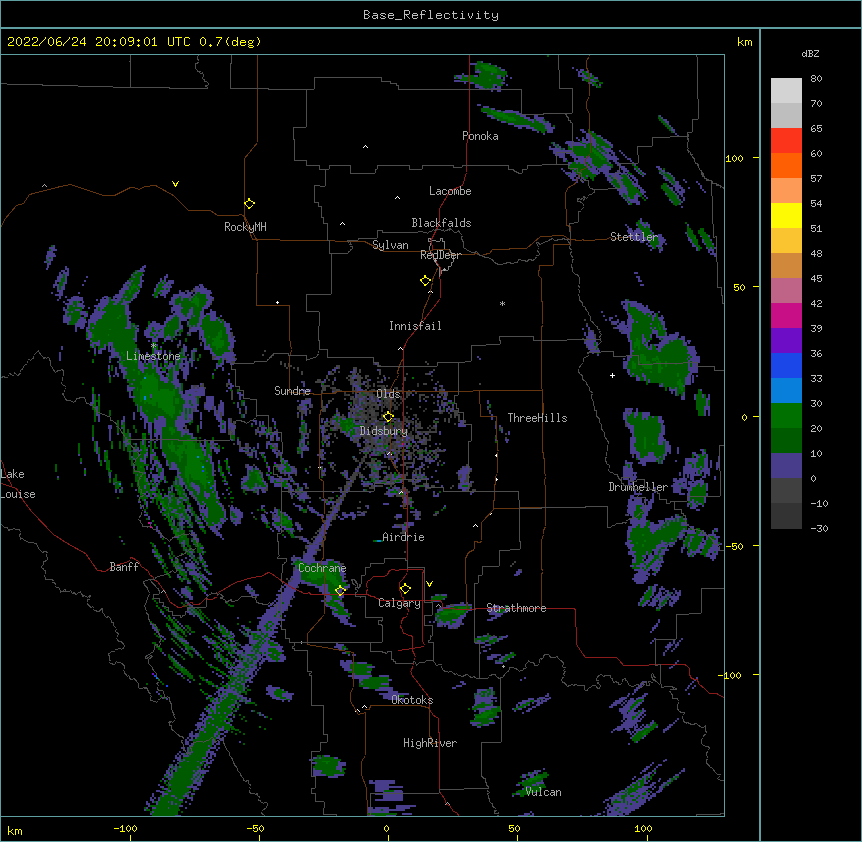Image resolution: width=862 pixels, height=842 pixels.
Task: Click the Lake Louise label
Action: pos(18,484)
